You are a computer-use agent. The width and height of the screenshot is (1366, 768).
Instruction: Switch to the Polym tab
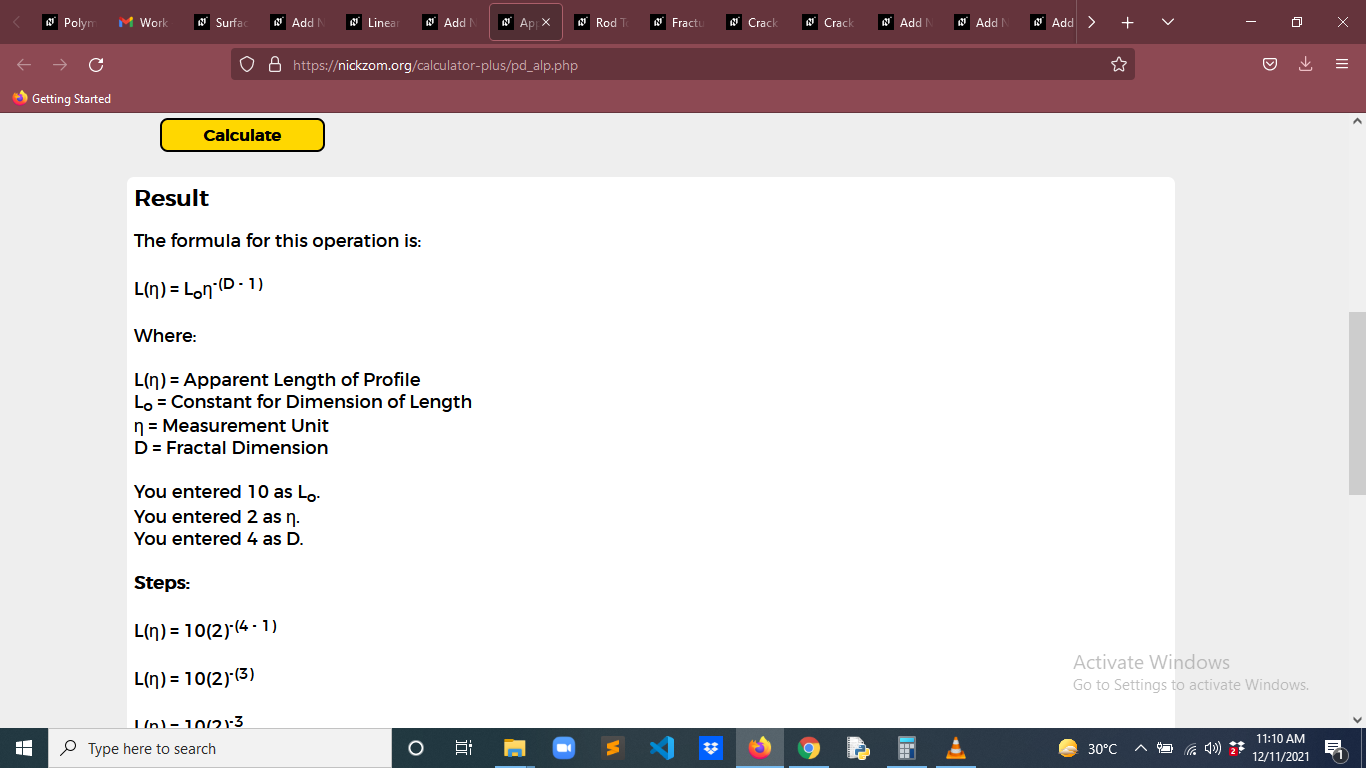pos(68,22)
